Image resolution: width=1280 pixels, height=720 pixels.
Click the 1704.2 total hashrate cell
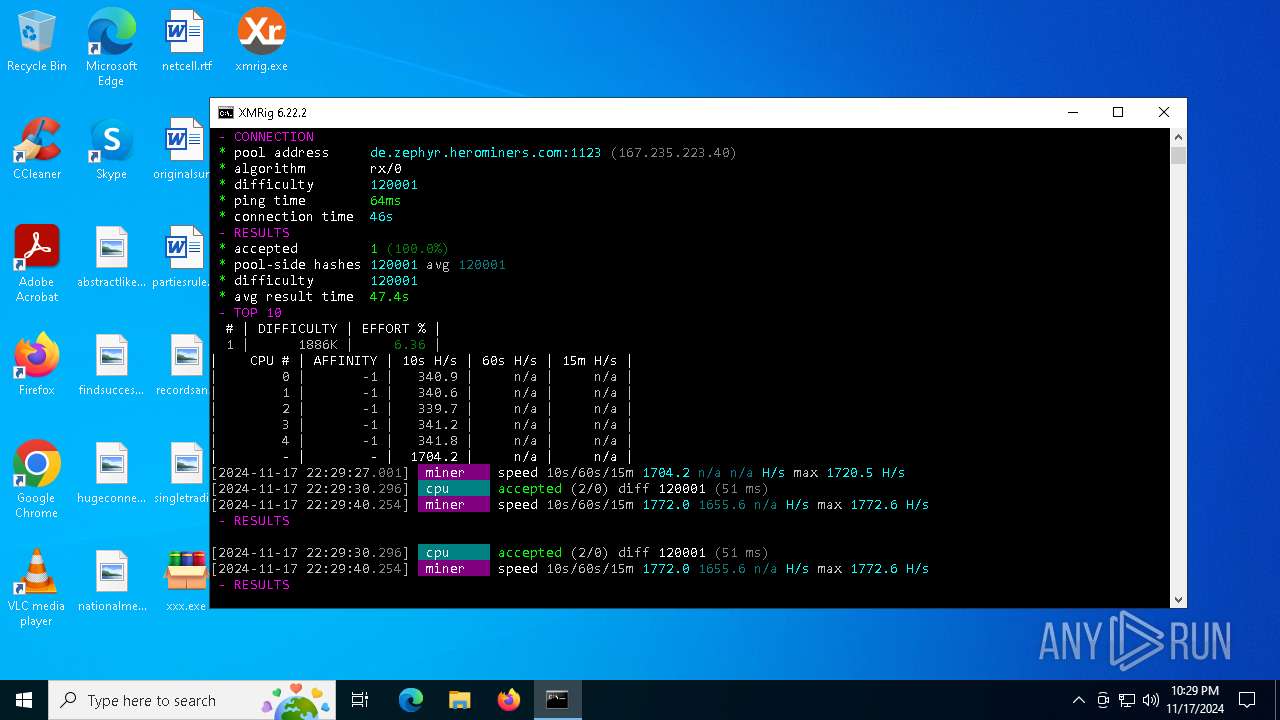coord(433,457)
